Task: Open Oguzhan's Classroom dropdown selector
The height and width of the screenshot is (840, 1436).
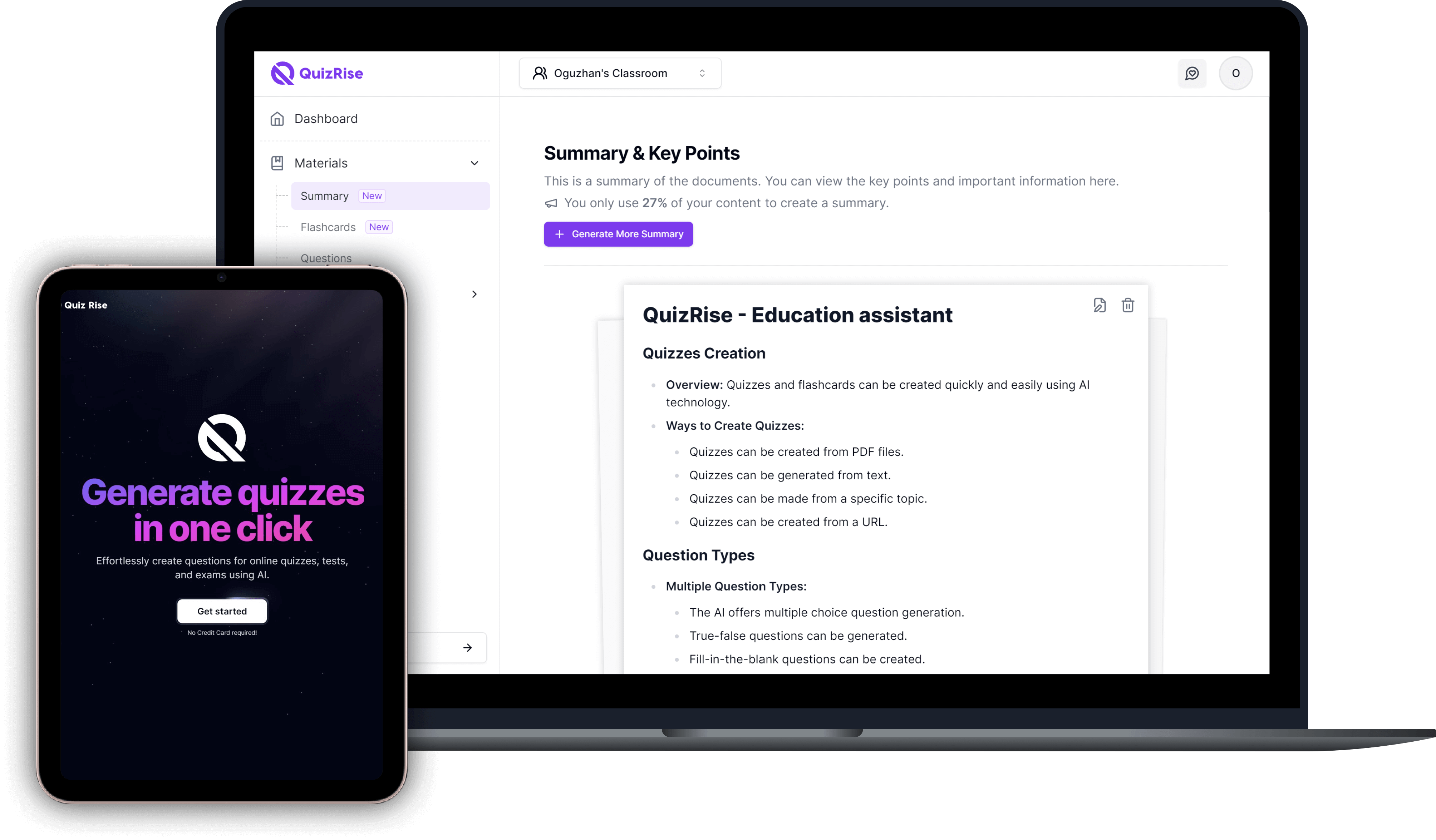Action: [618, 72]
